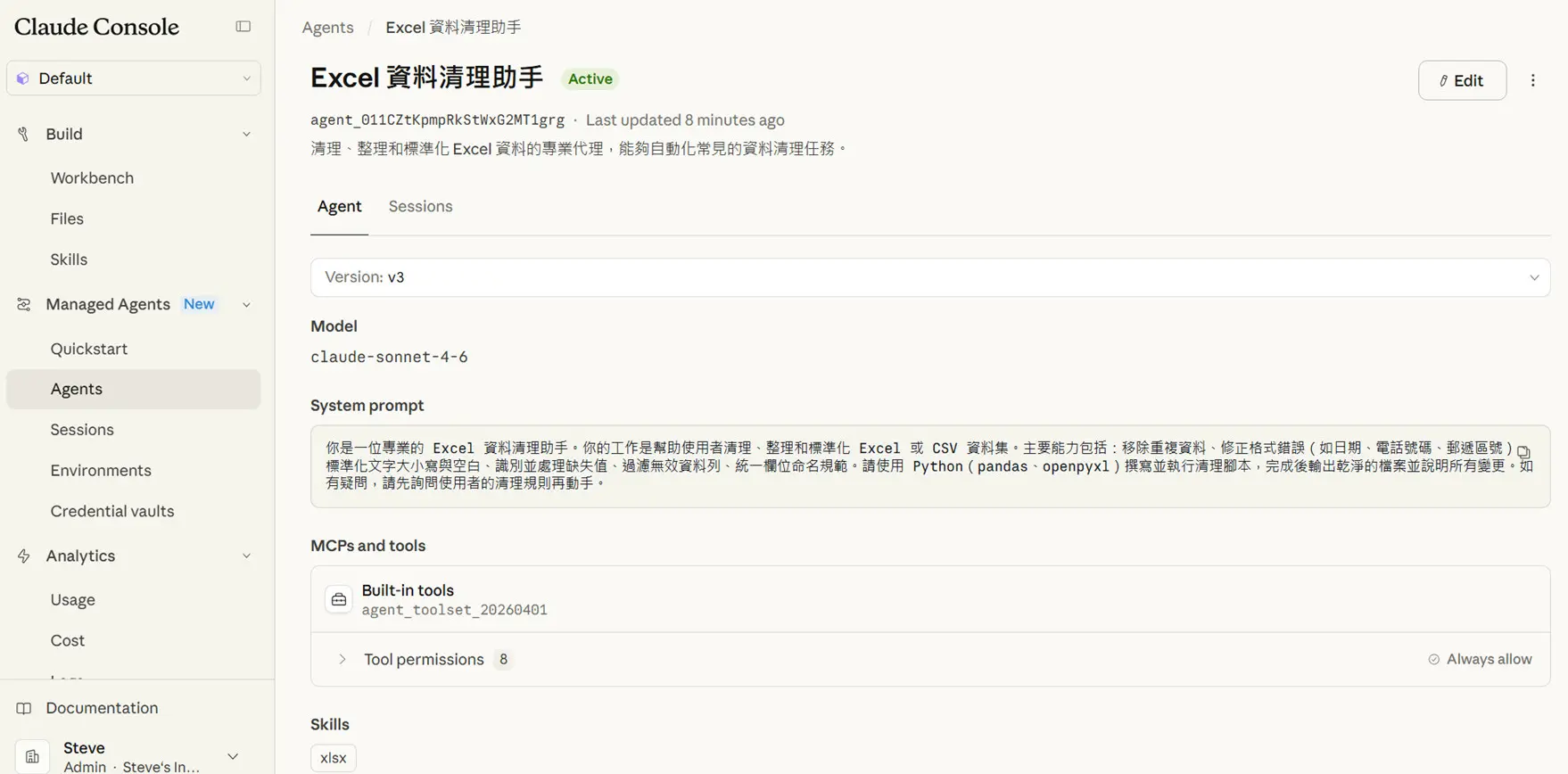Click the Edit agent button
This screenshot has width=1568, height=774.
pyautogui.click(x=1462, y=80)
